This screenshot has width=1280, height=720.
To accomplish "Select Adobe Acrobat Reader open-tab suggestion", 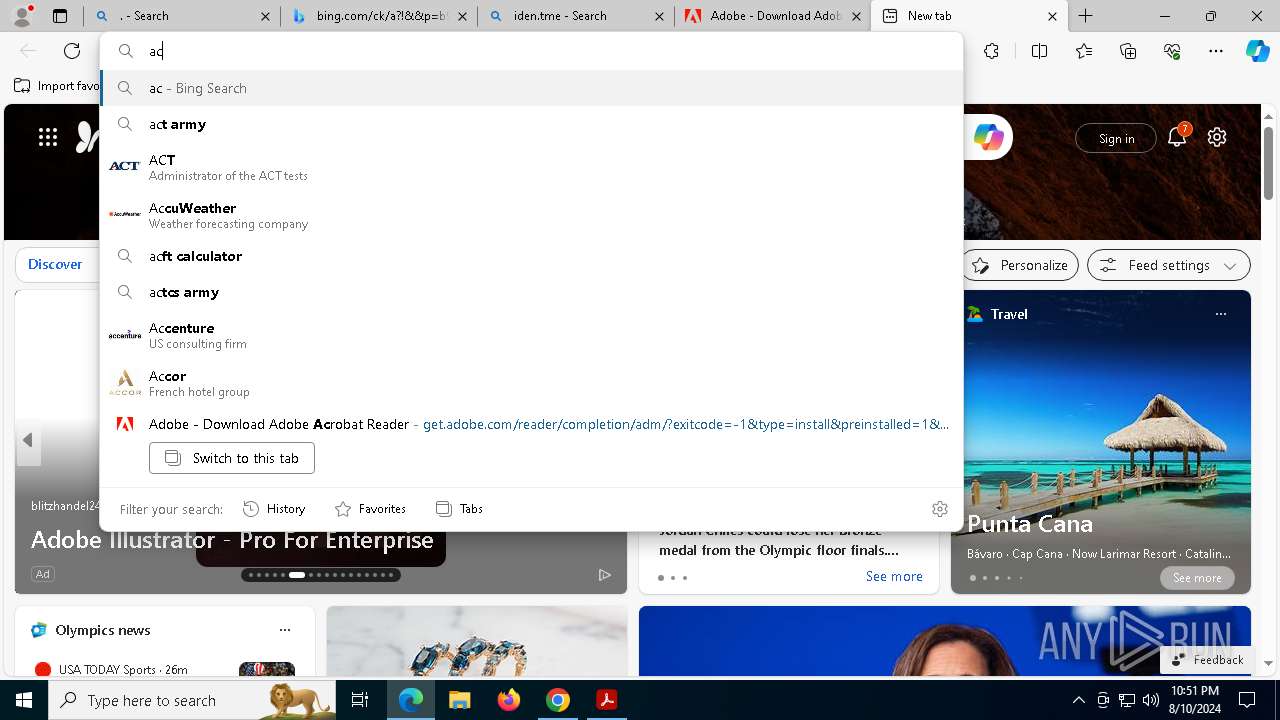I will pyautogui.click(x=532, y=424).
